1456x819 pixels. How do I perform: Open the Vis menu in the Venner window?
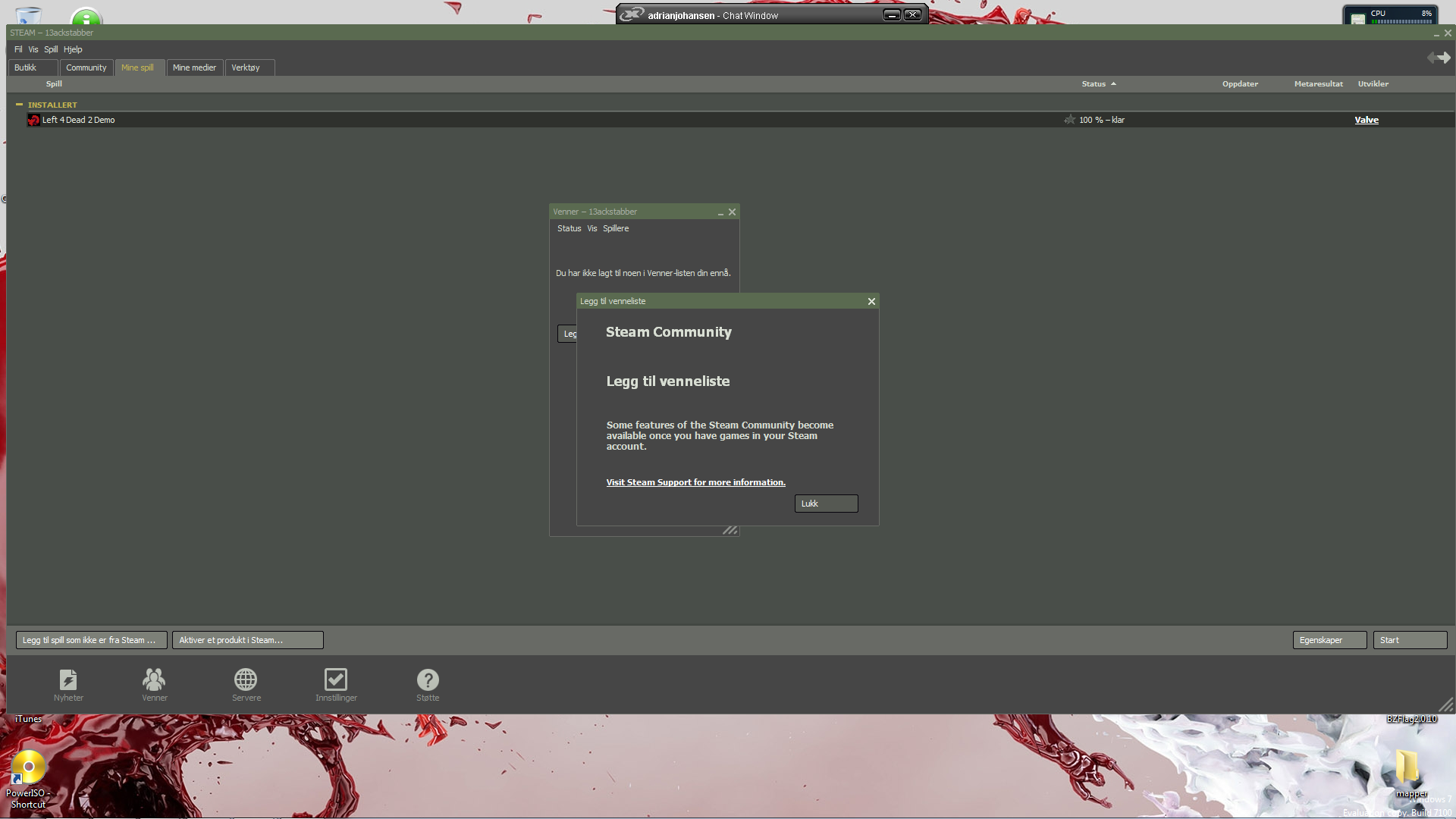click(592, 228)
